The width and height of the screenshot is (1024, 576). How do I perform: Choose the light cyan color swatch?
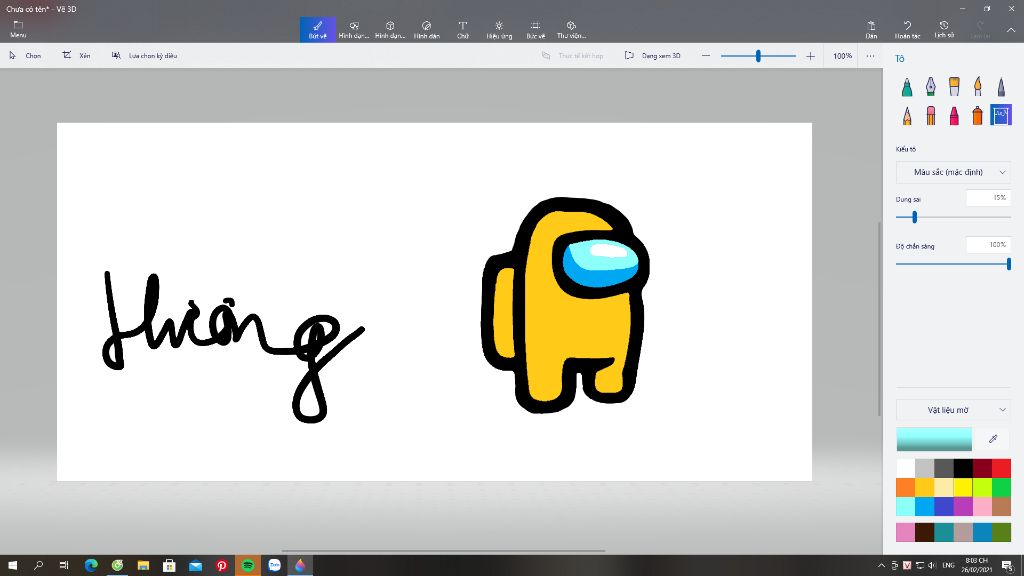tap(906, 506)
